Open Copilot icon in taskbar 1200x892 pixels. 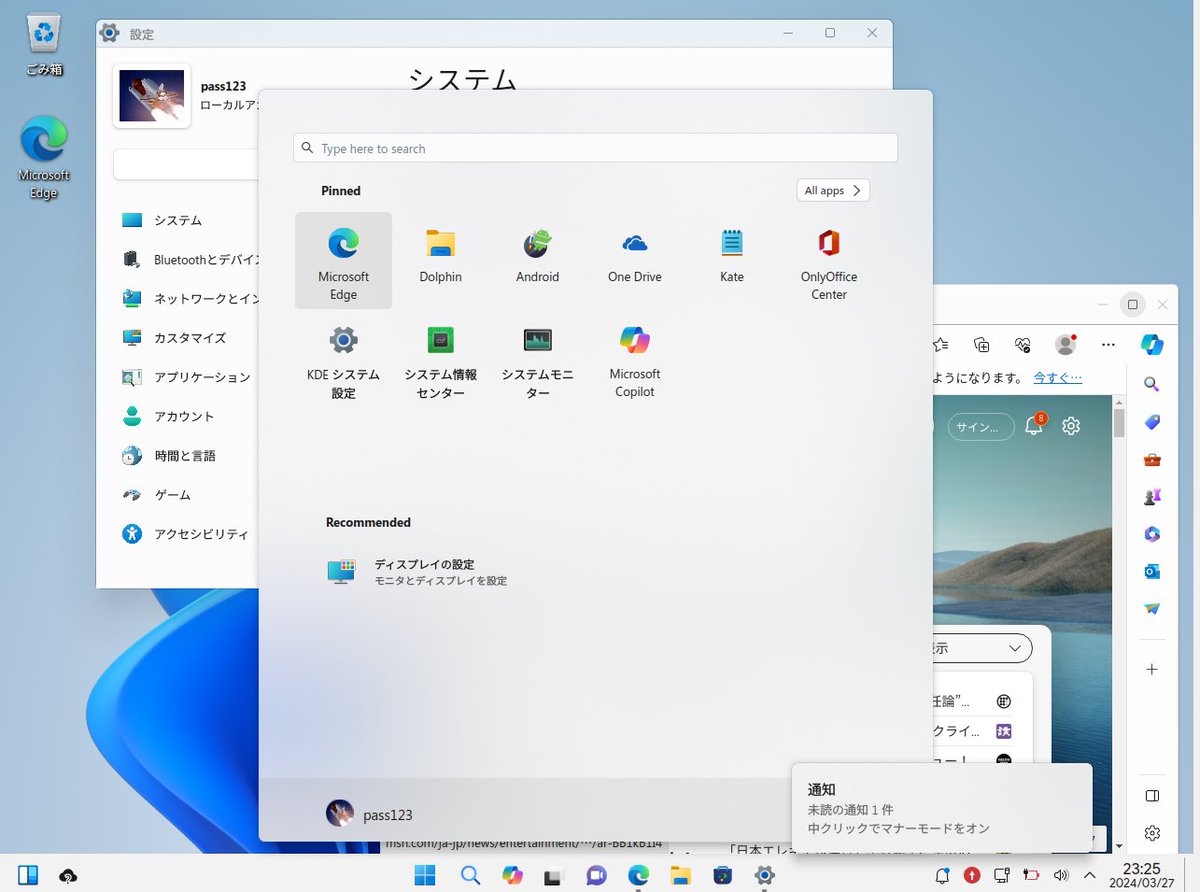(x=512, y=875)
